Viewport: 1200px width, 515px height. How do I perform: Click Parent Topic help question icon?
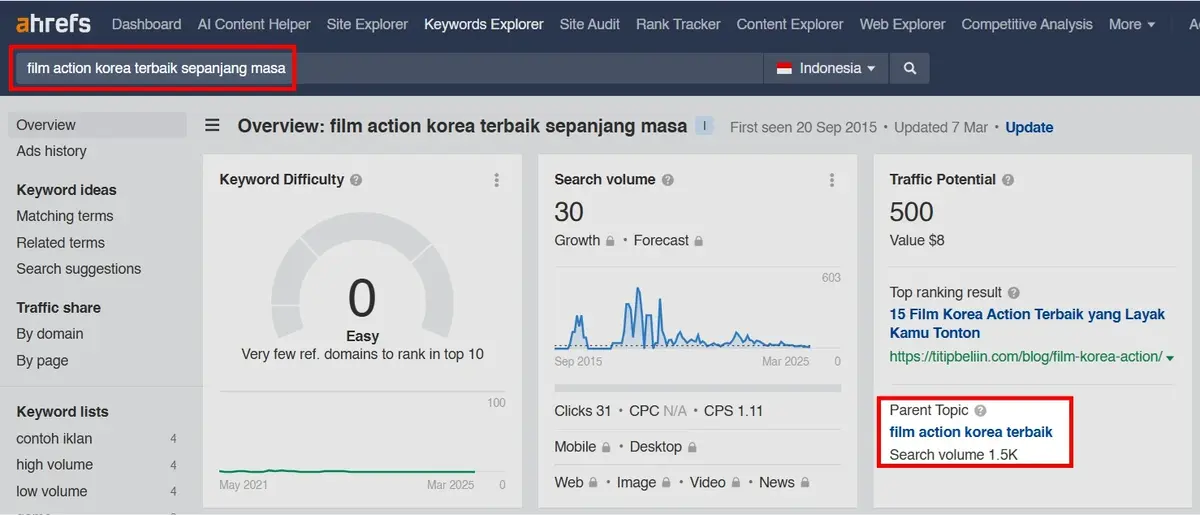980,411
